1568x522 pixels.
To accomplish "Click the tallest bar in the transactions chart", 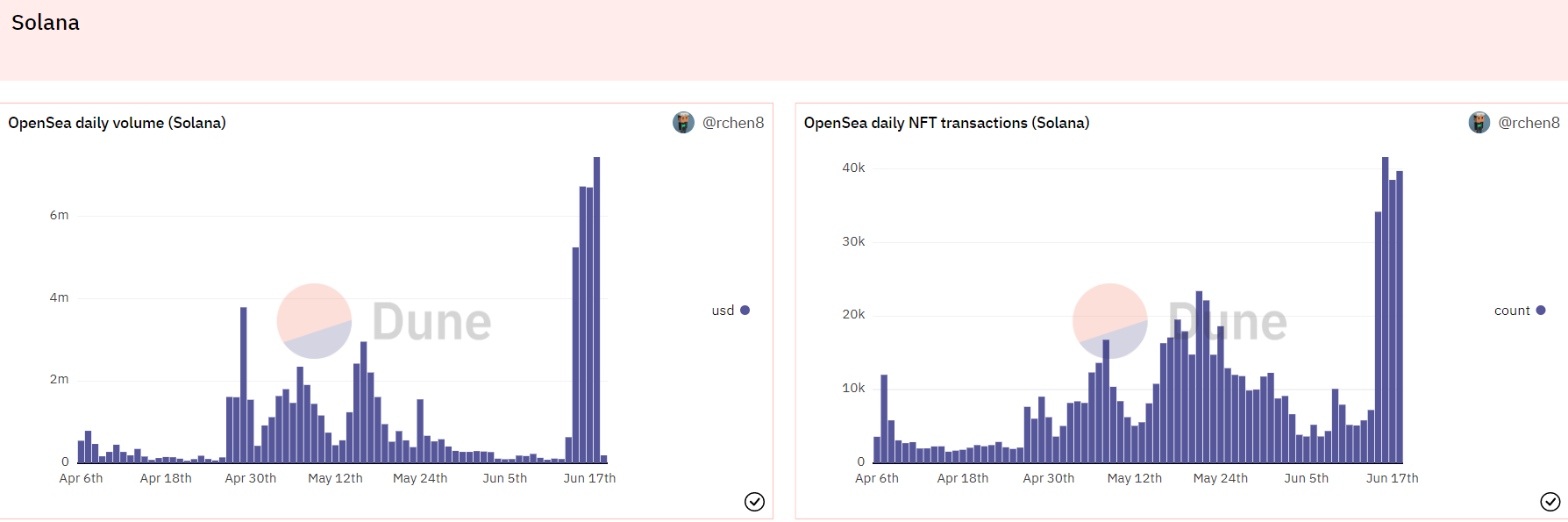I will click(x=1386, y=310).
